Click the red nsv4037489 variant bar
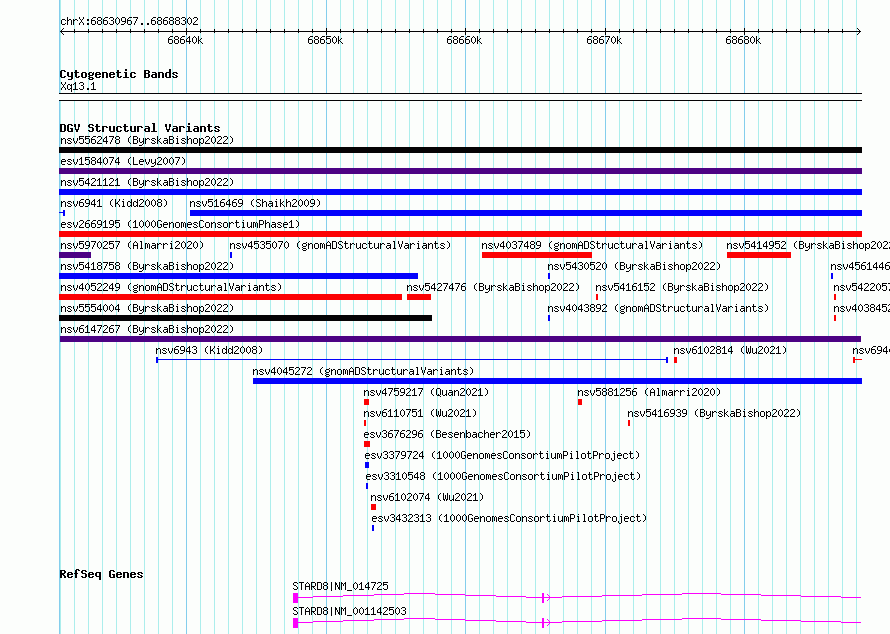Viewport: 890px width, 634px height. 536,255
